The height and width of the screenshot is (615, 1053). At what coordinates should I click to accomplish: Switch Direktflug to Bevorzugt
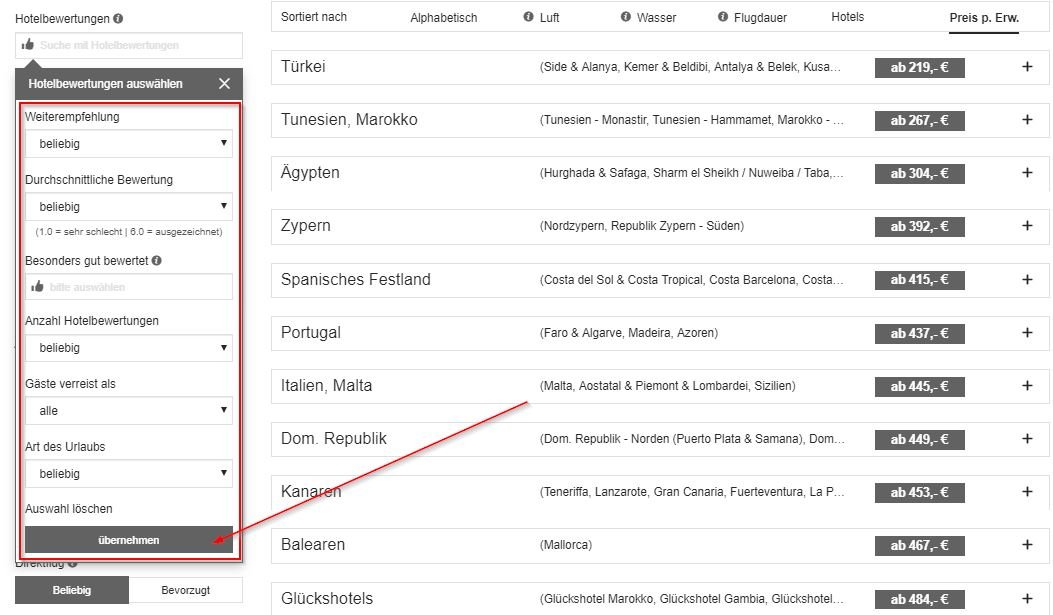click(185, 590)
